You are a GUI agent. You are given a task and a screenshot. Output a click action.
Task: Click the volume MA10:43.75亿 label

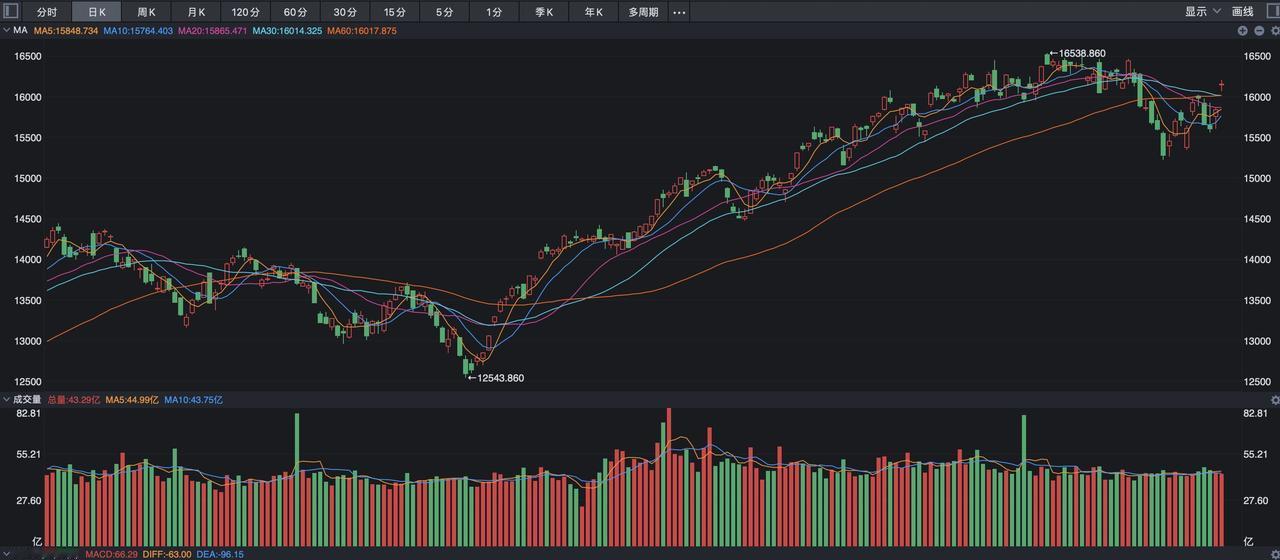pos(194,400)
